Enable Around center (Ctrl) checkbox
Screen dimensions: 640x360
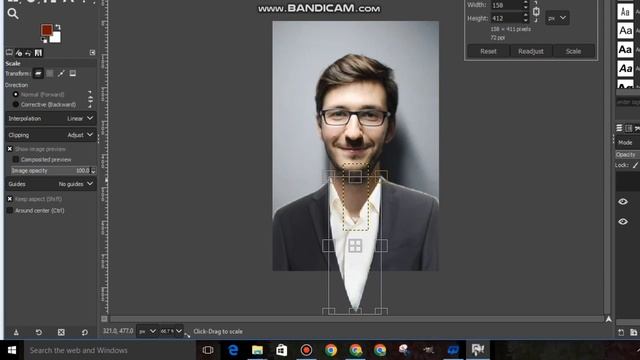[10, 211]
